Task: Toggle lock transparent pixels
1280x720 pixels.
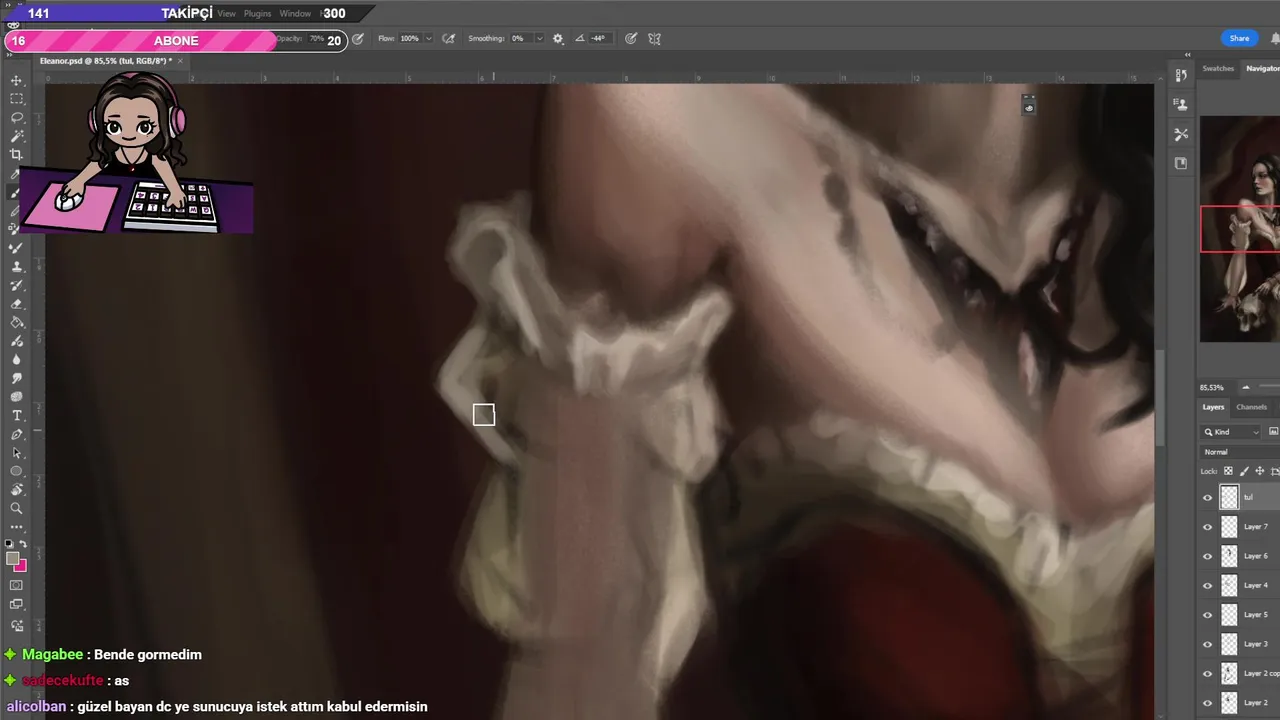Action: pos(1228,471)
